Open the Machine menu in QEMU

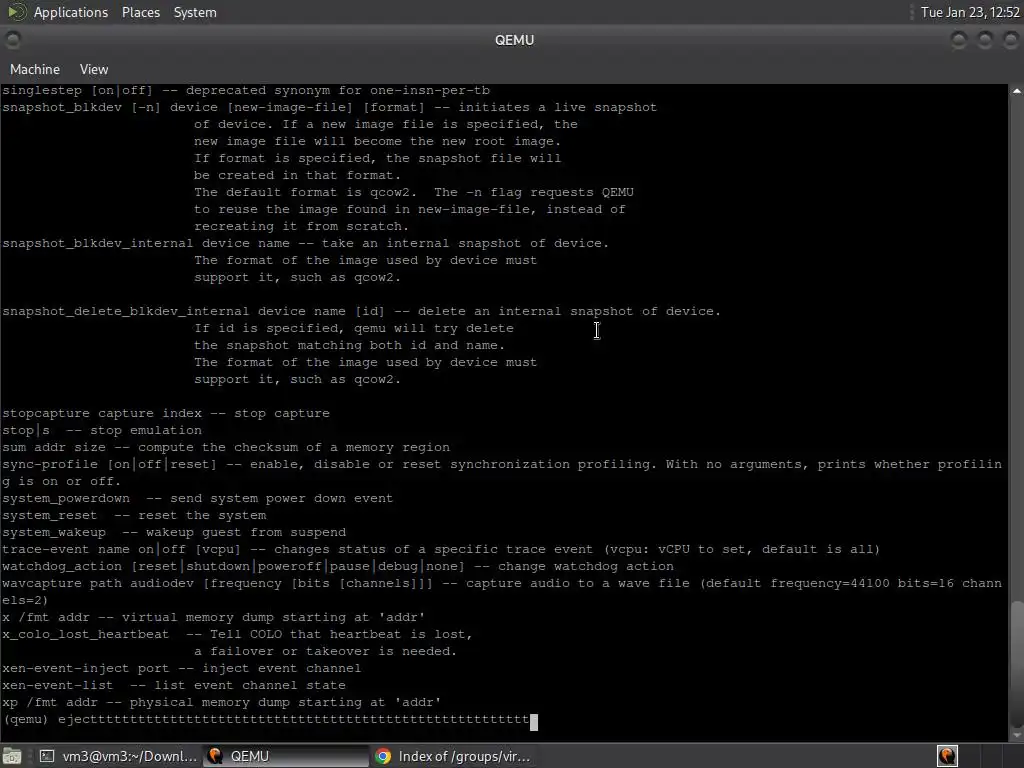point(35,69)
